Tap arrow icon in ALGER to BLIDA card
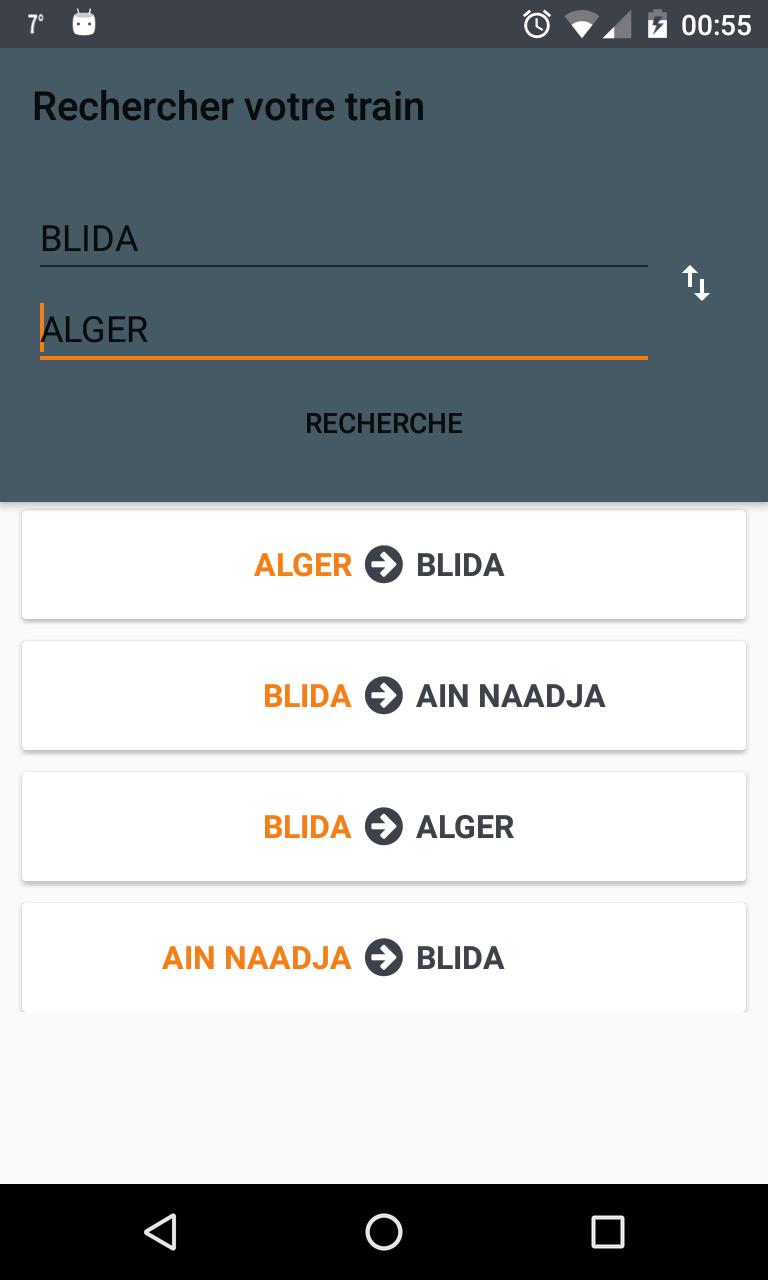The height and width of the screenshot is (1280, 768). [x=384, y=565]
